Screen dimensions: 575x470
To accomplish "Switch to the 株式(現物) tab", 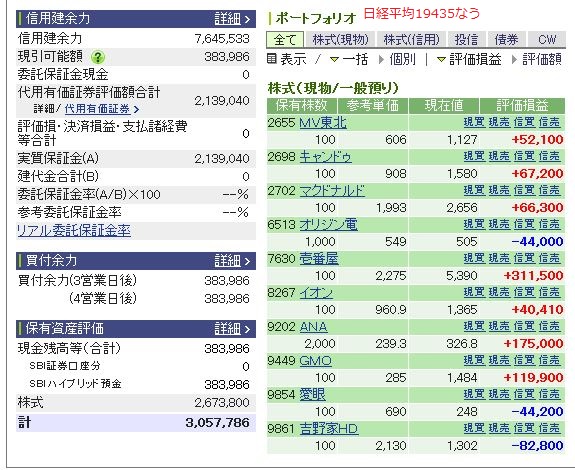I will click(340, 40).
